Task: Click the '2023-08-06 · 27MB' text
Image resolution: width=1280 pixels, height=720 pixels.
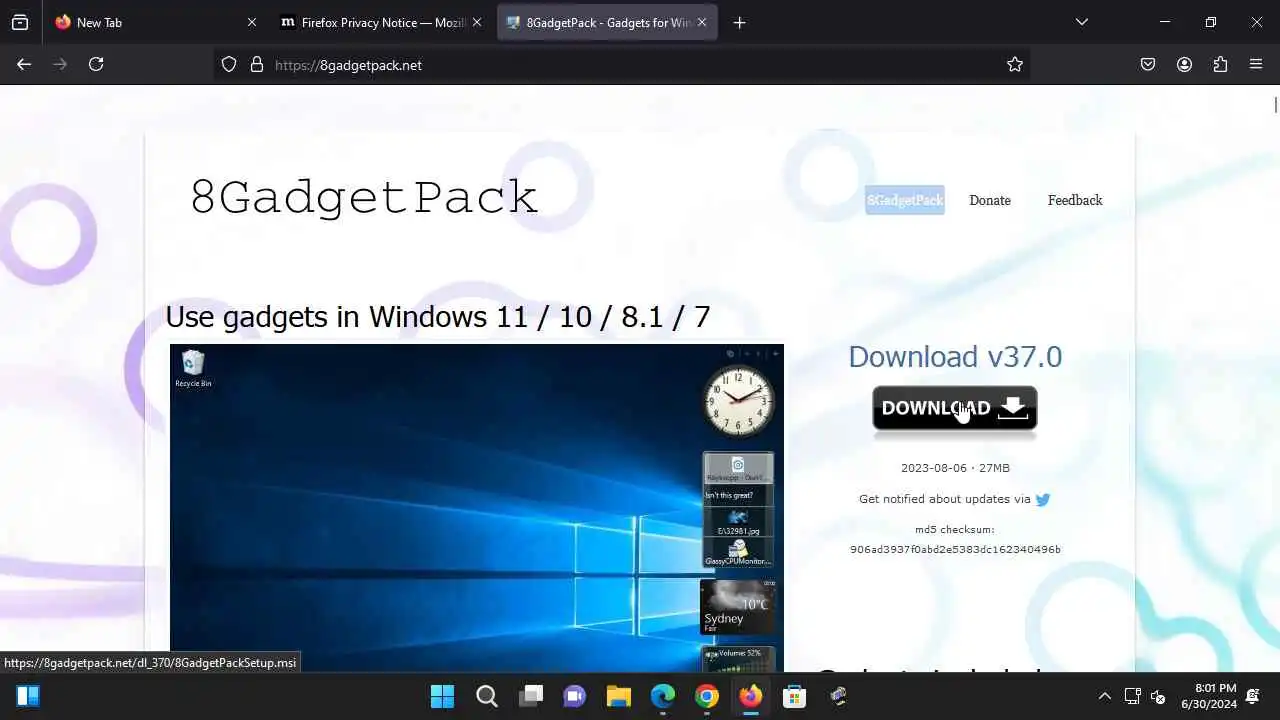Action: pos(955,468)
